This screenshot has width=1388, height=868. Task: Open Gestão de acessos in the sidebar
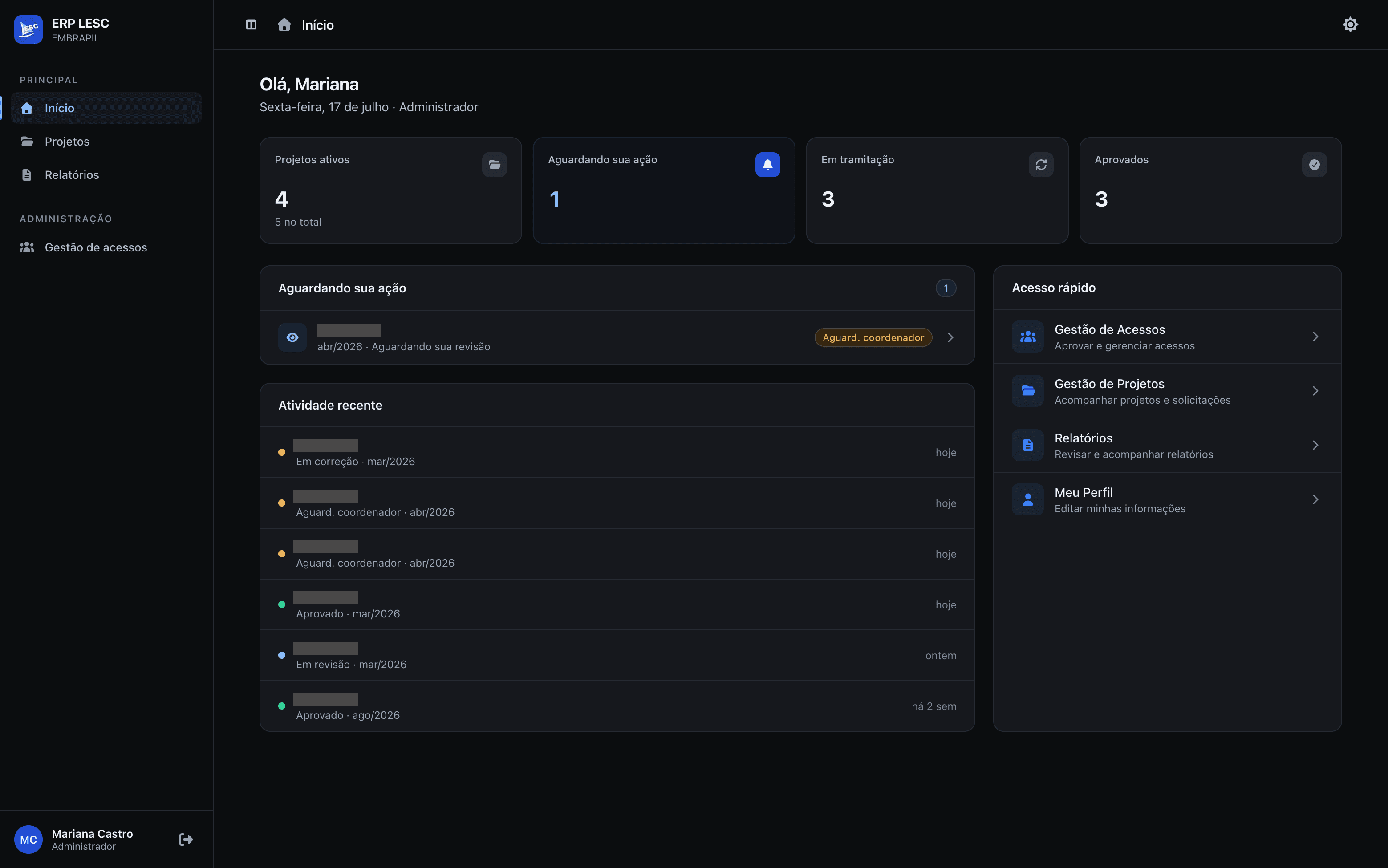point(106,247)
